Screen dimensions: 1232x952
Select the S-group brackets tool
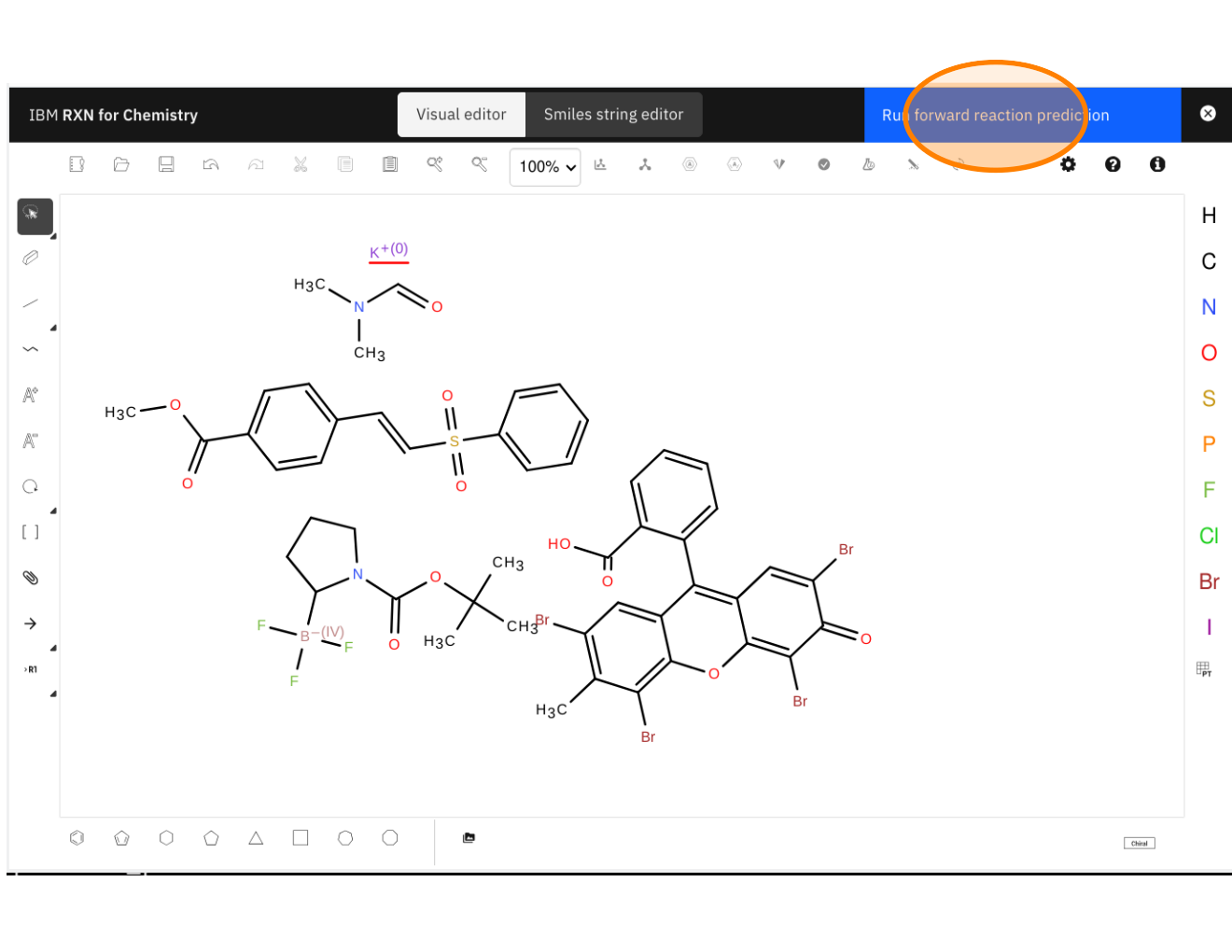[x=31, y=532]
